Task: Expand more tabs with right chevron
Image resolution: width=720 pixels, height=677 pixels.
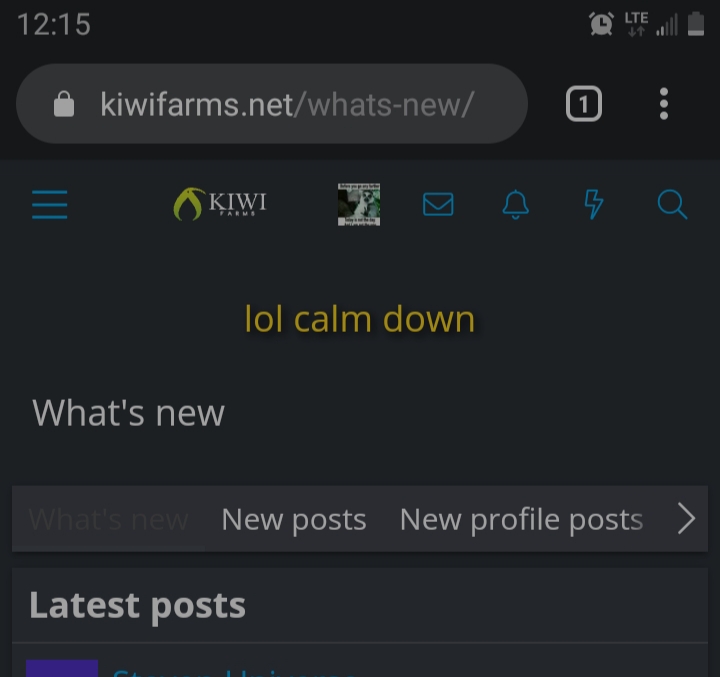Action: [x=687, y=519]
